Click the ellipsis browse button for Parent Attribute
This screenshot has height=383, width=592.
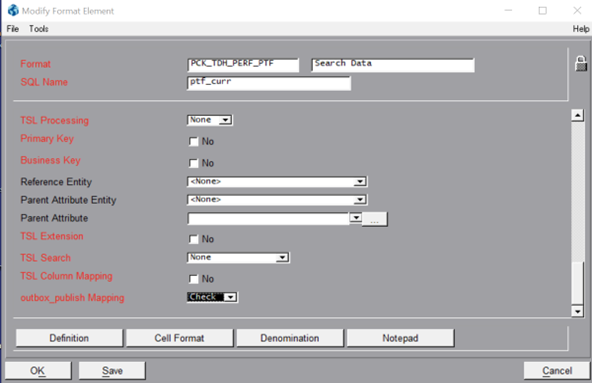tap(374, 219)
